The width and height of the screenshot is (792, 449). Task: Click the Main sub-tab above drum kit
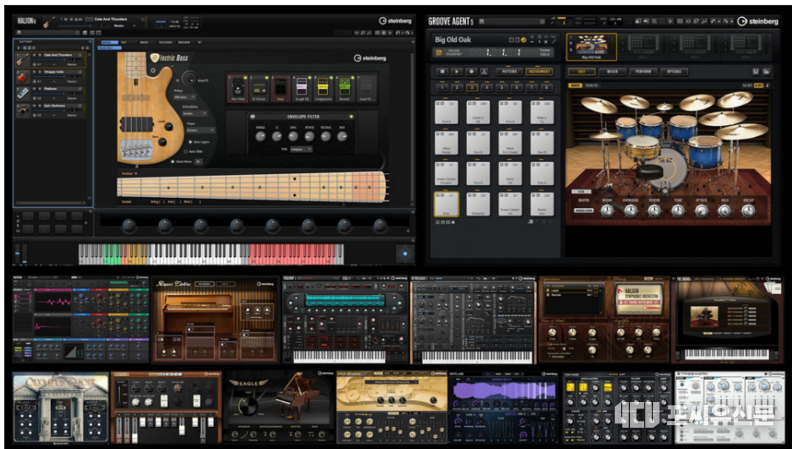coord(575,86)
